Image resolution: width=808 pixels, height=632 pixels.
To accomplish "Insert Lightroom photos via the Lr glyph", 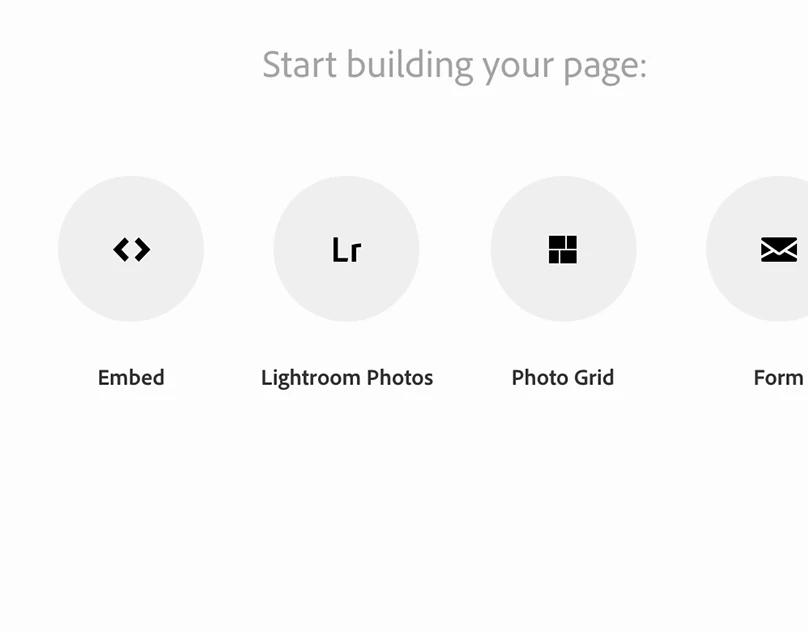I will pyautogui.click(x=346, y=249).
